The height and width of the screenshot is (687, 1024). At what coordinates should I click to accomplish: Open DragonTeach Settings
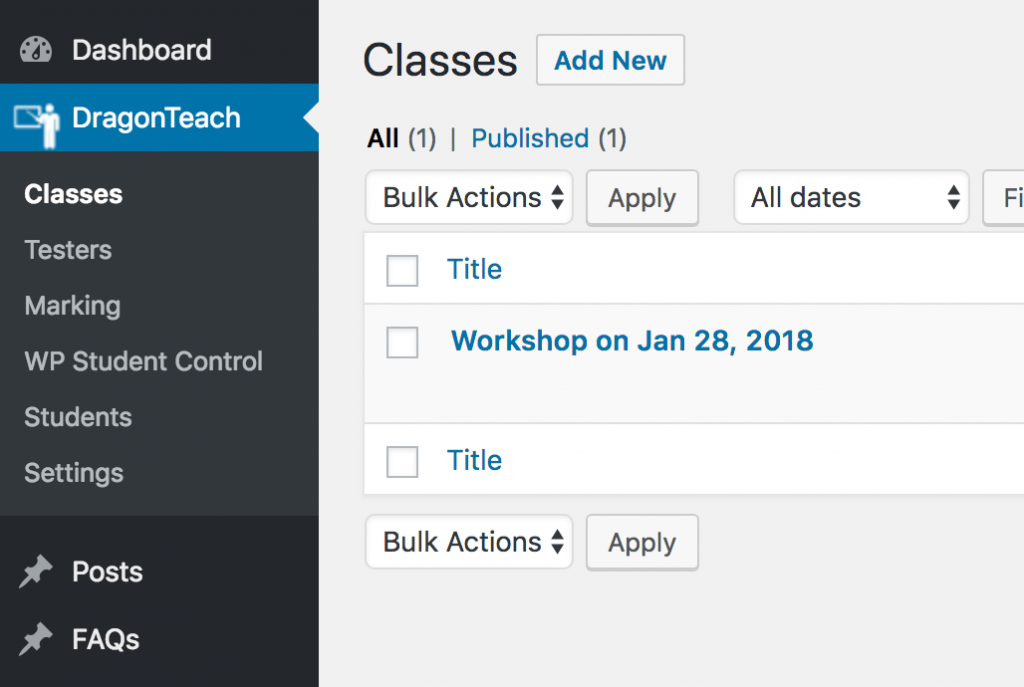(x=74, y=473)
